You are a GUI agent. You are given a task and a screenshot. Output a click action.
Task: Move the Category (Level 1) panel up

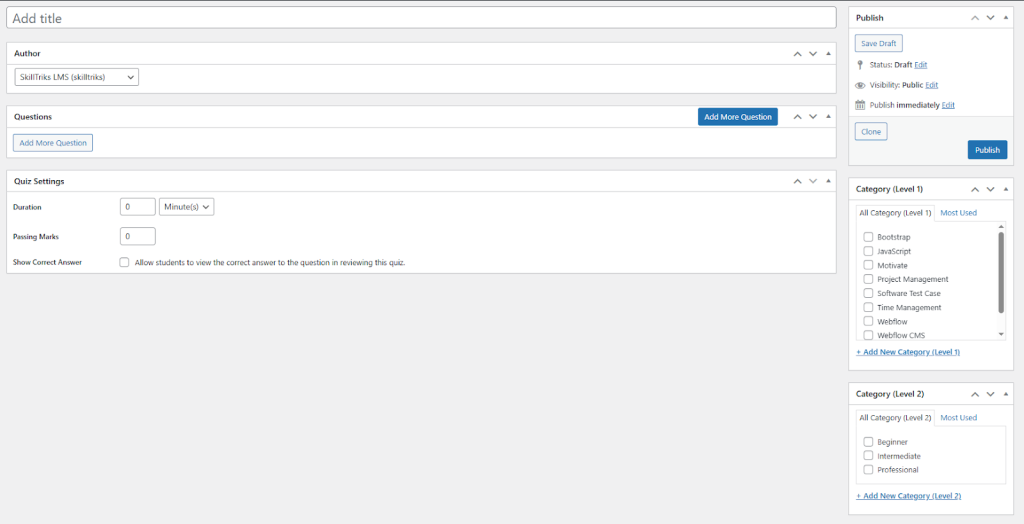975,189
